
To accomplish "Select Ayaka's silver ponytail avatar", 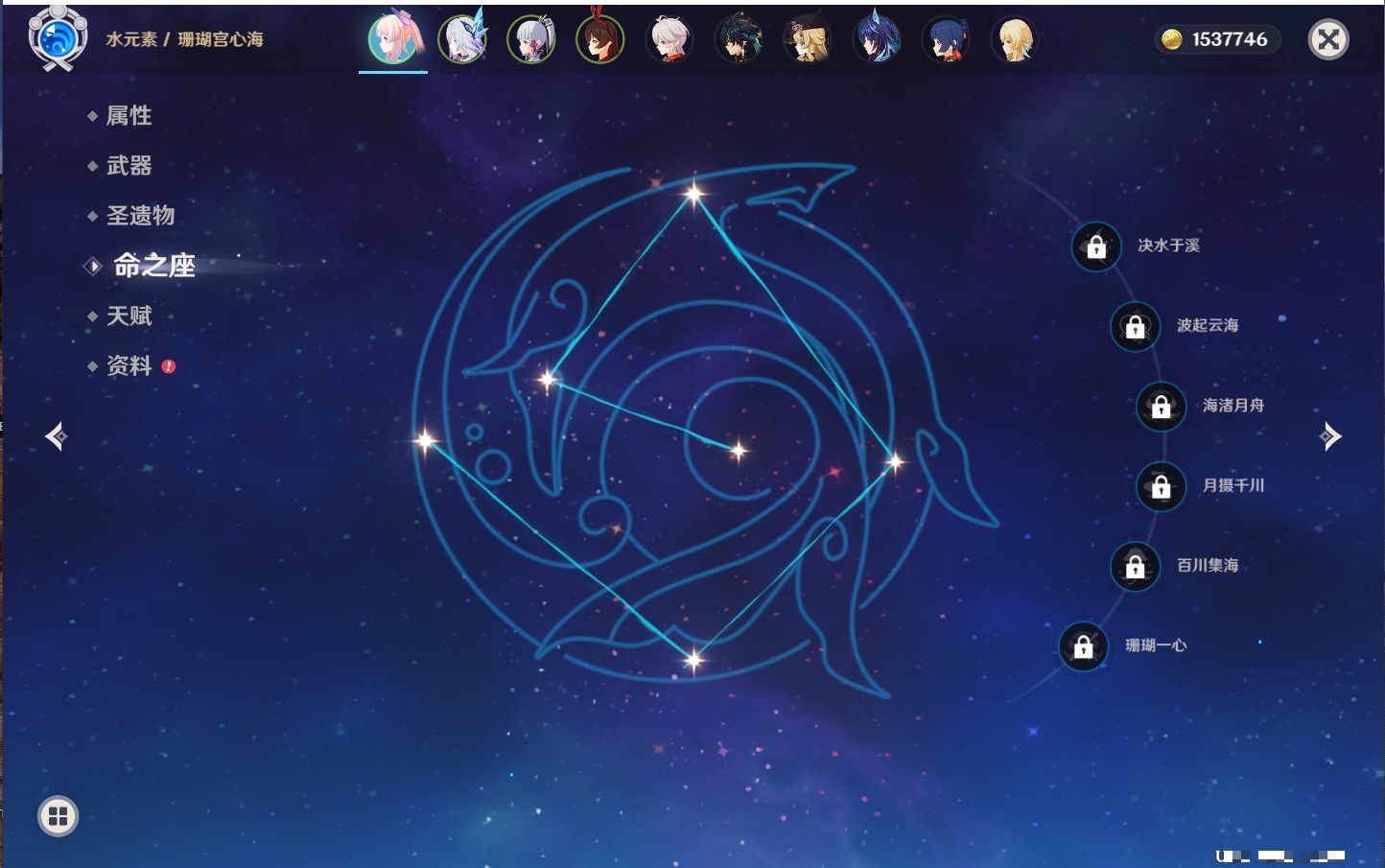I will pyautogui.click(x=531, y=39).
